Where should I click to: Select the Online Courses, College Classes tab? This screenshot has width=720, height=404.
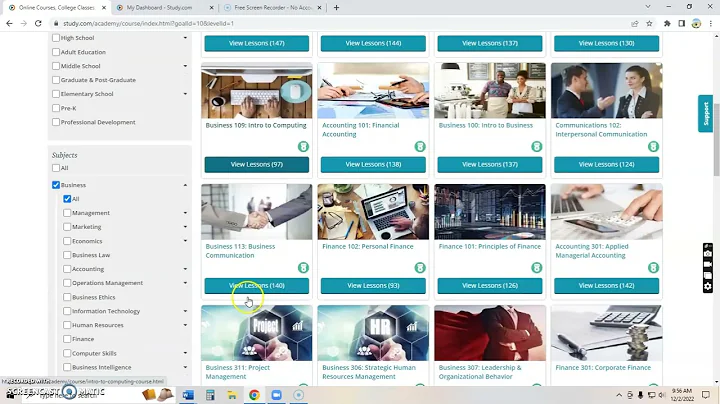pos(57,8)
